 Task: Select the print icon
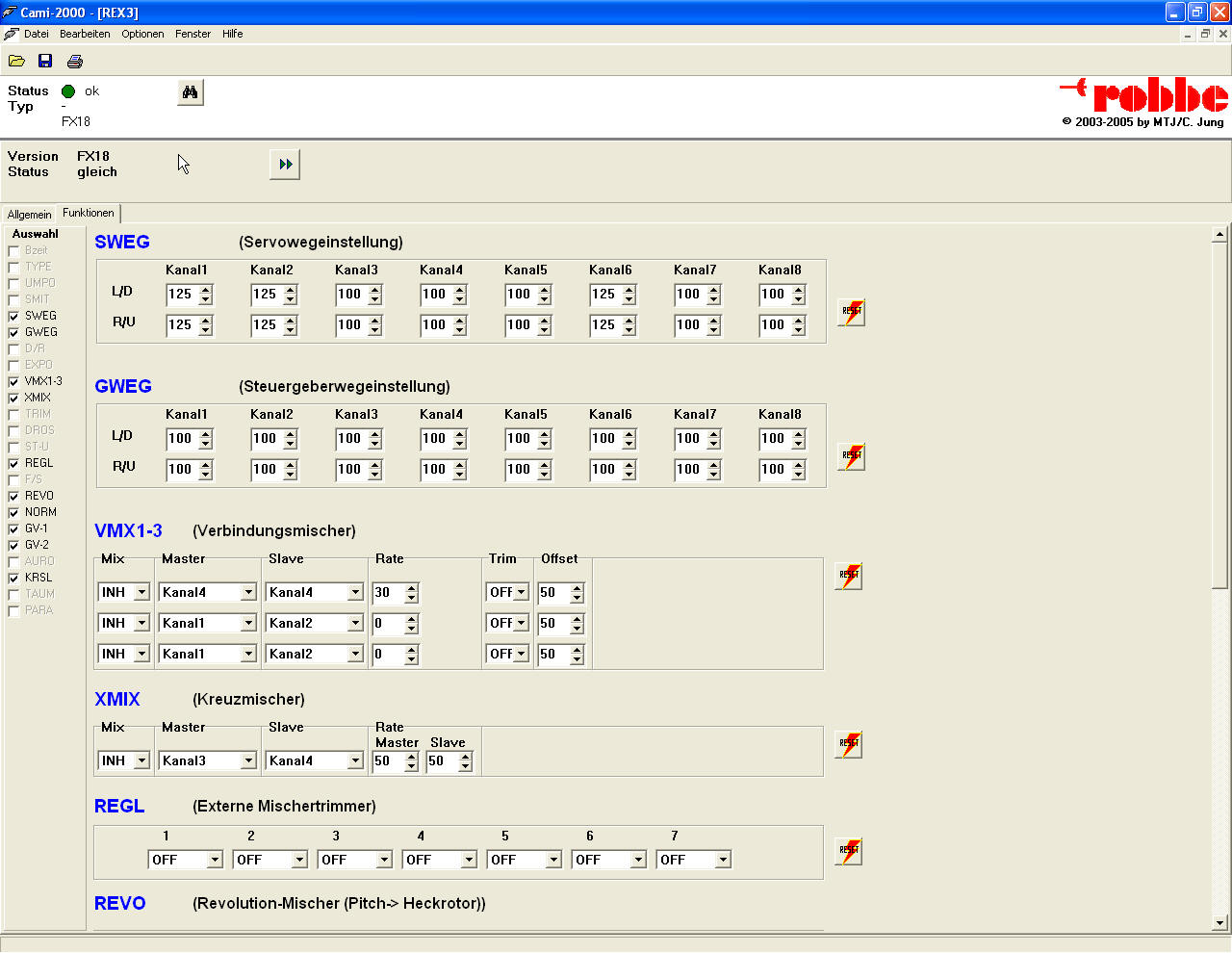tap(74, 60)
